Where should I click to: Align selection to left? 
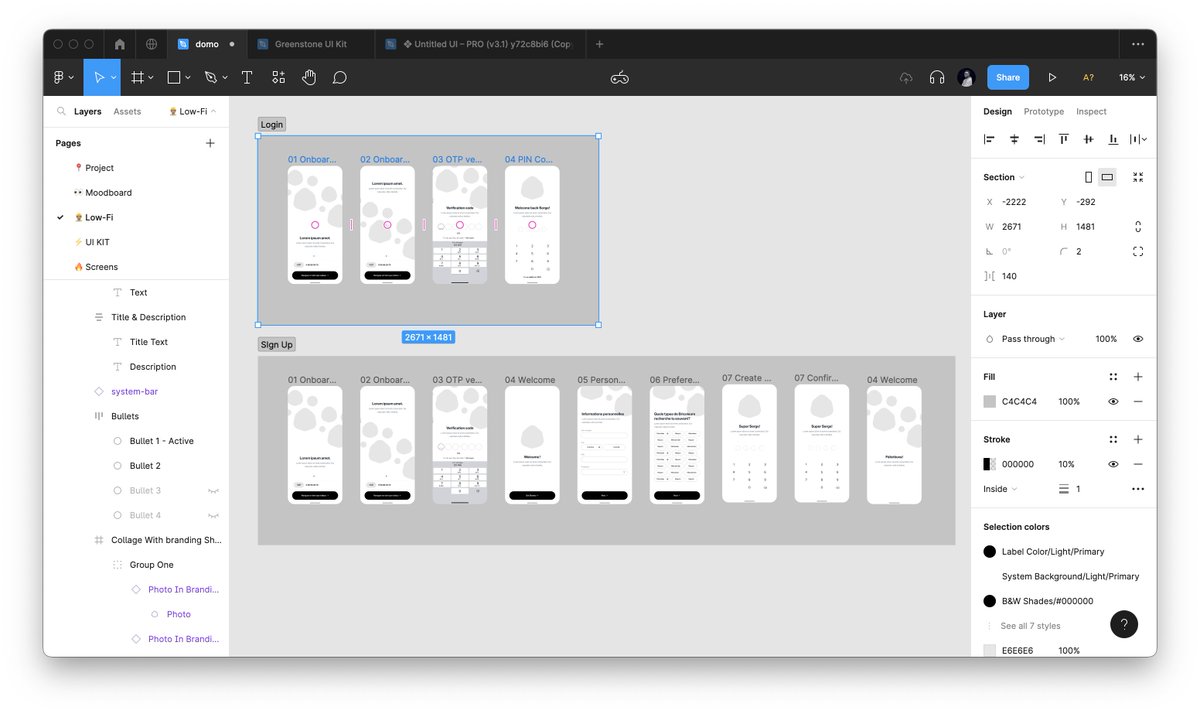(990, 140)
